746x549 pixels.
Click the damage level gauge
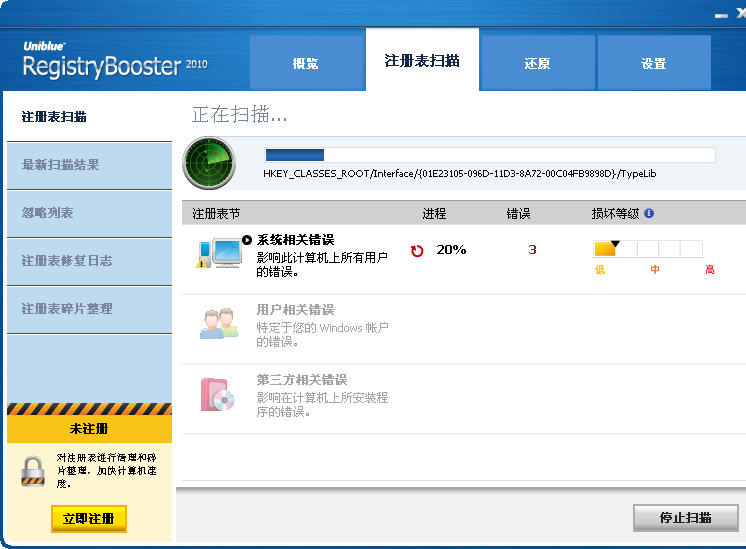click(648, 248)
